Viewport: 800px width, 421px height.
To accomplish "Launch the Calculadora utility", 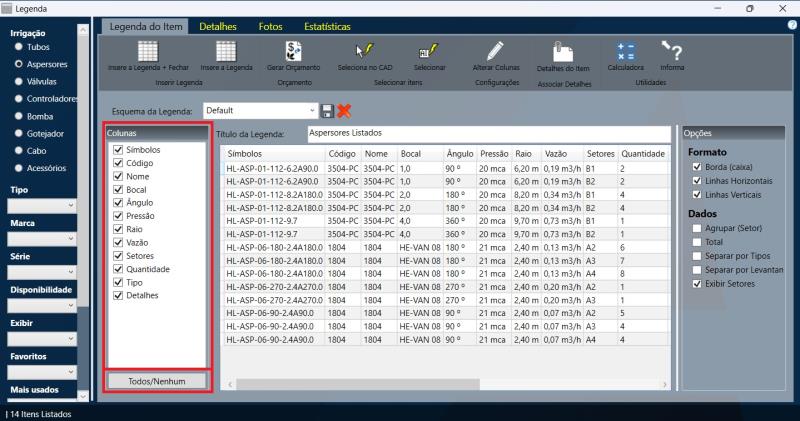I will (626, 52).
